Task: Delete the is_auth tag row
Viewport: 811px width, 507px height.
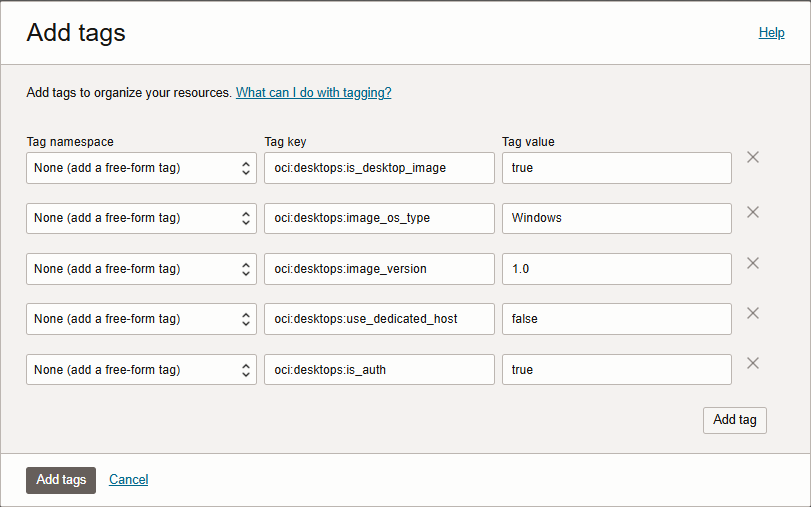Action: pyautogui.click(x=753, y=363)
